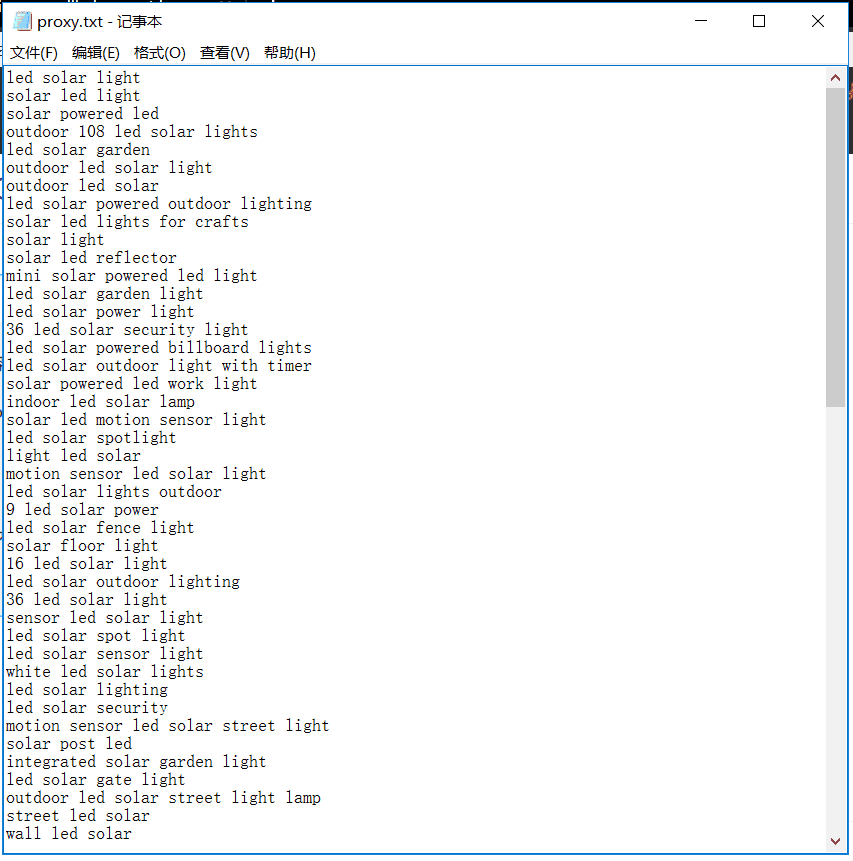Click line 'integrated solar garden light'
The image size is (853, 861).
(136, 762)
